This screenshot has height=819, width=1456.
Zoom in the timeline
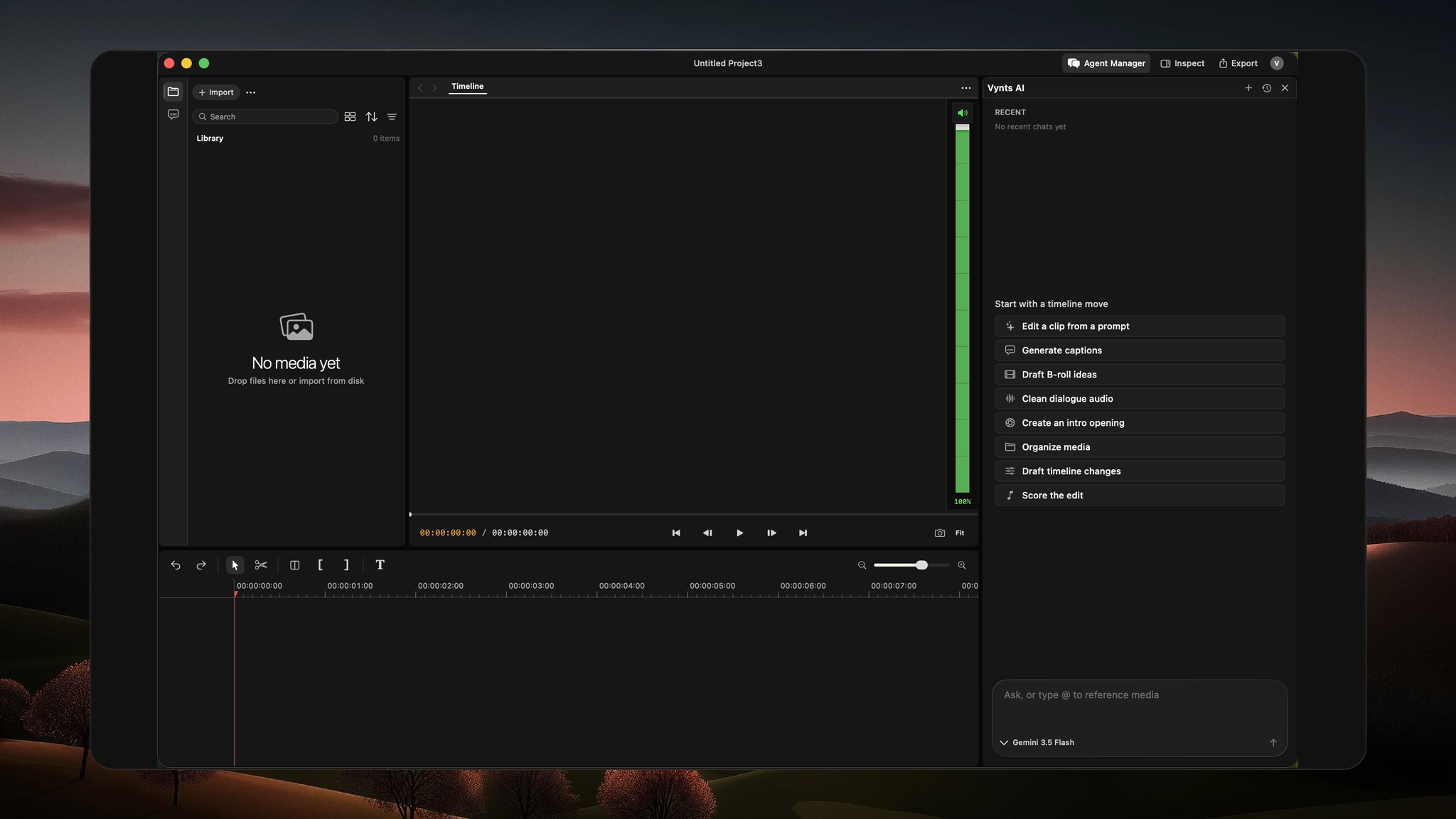(962, 565)
